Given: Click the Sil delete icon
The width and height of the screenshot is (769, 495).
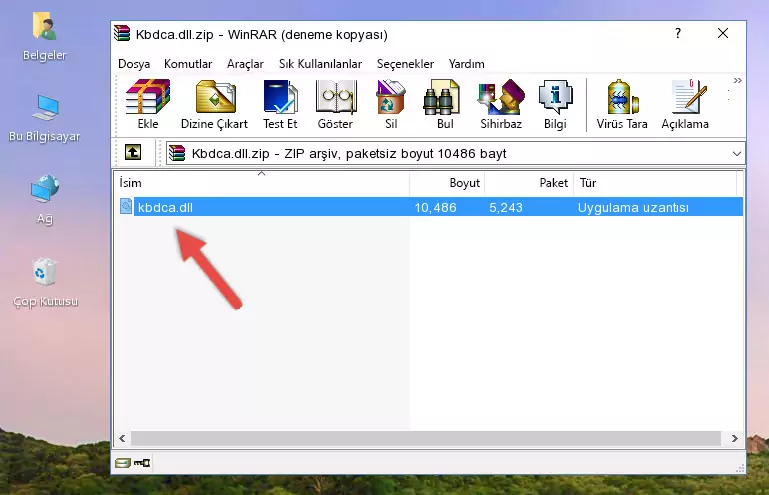Looking at the screenshot, I should pos(391,104).
